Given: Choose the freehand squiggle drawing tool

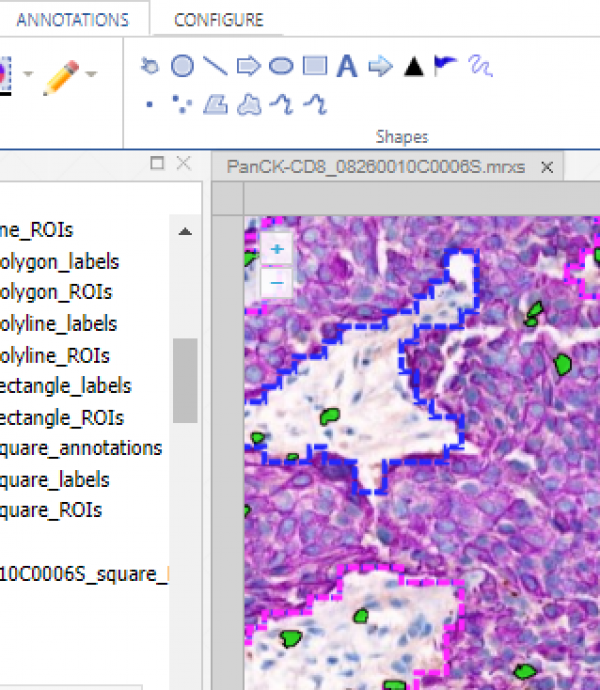Looking at the screenshot, I should 480,67.
